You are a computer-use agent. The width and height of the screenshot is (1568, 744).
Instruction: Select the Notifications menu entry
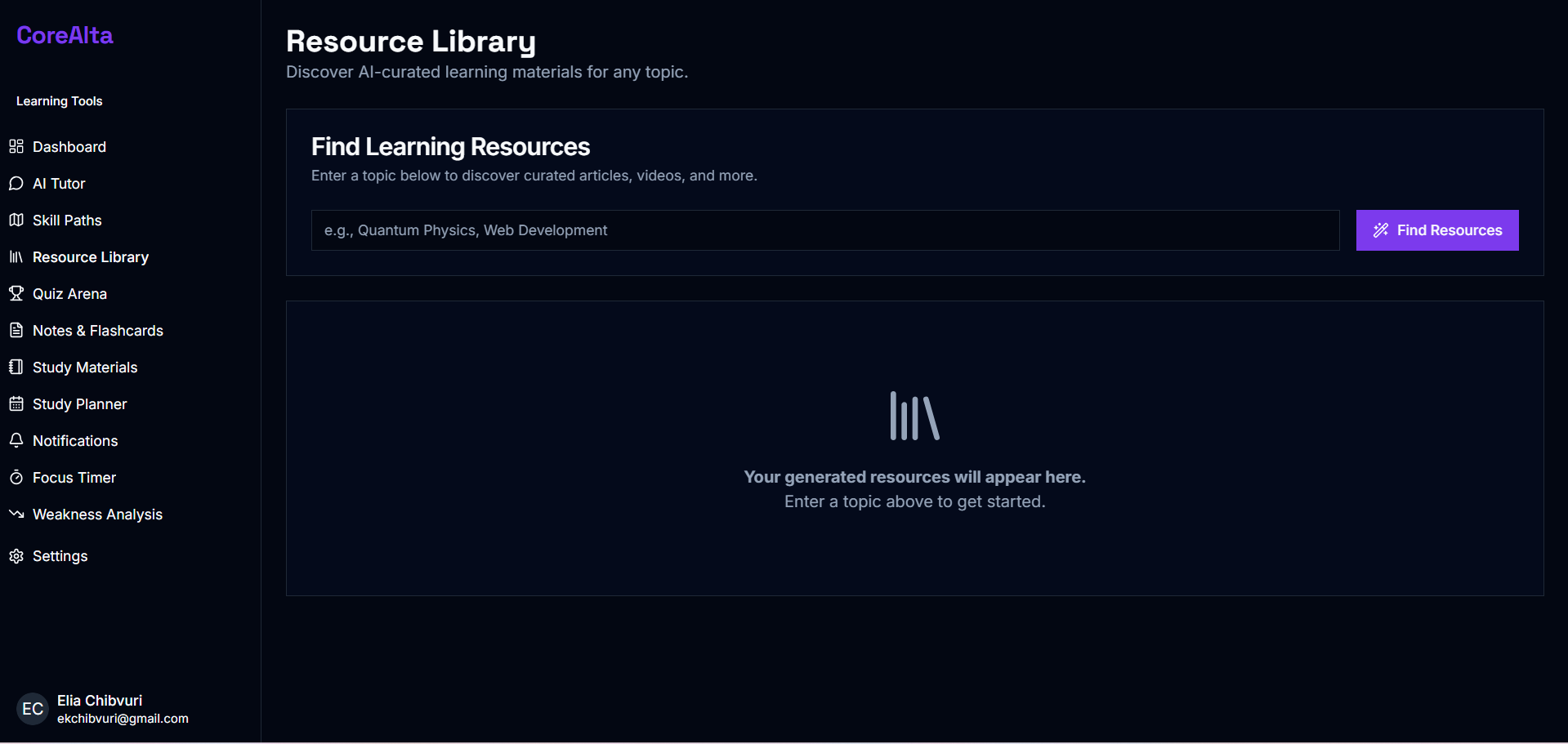coord(75,441)
